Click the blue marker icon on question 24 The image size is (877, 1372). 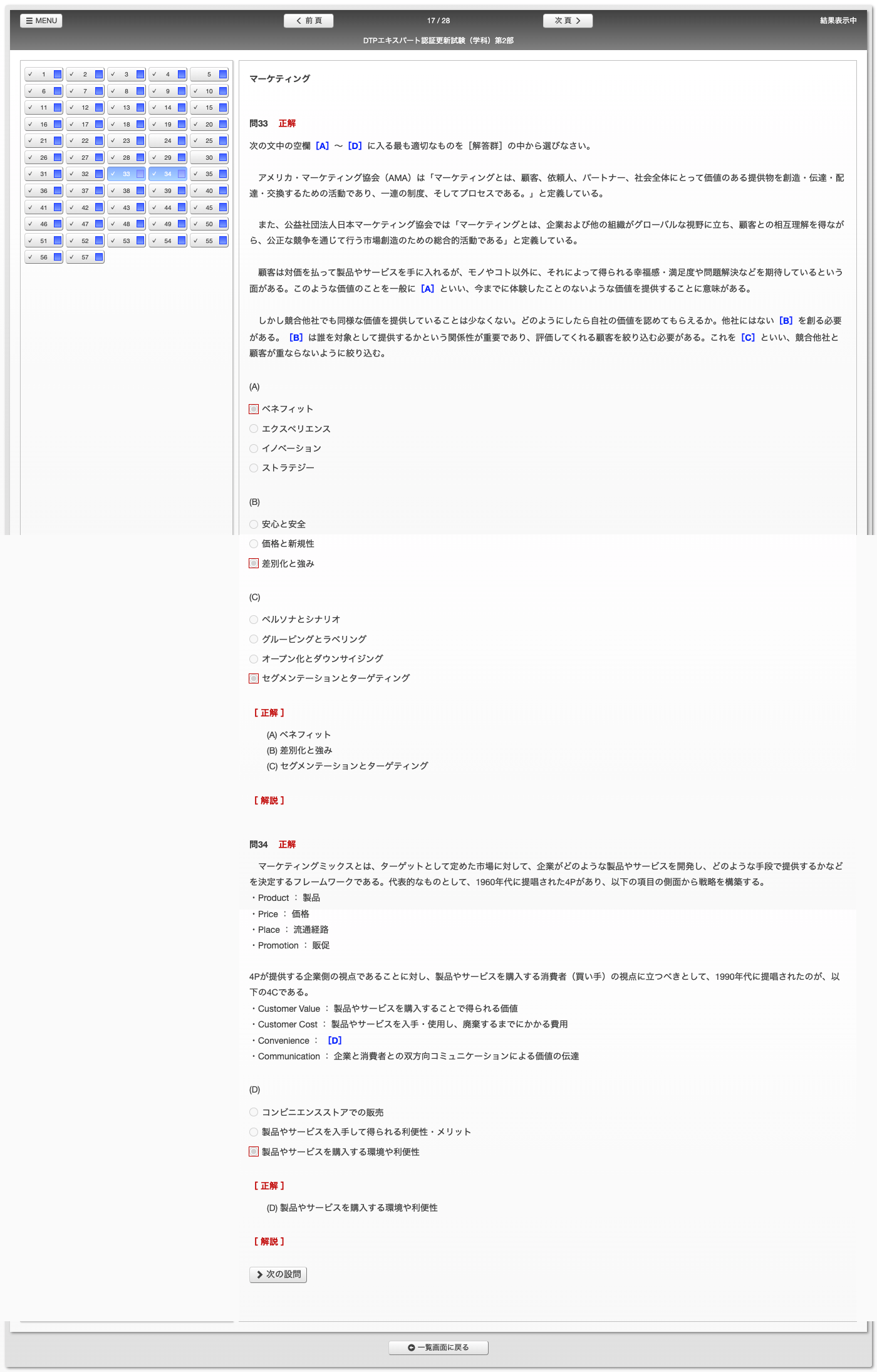[182, 141]
